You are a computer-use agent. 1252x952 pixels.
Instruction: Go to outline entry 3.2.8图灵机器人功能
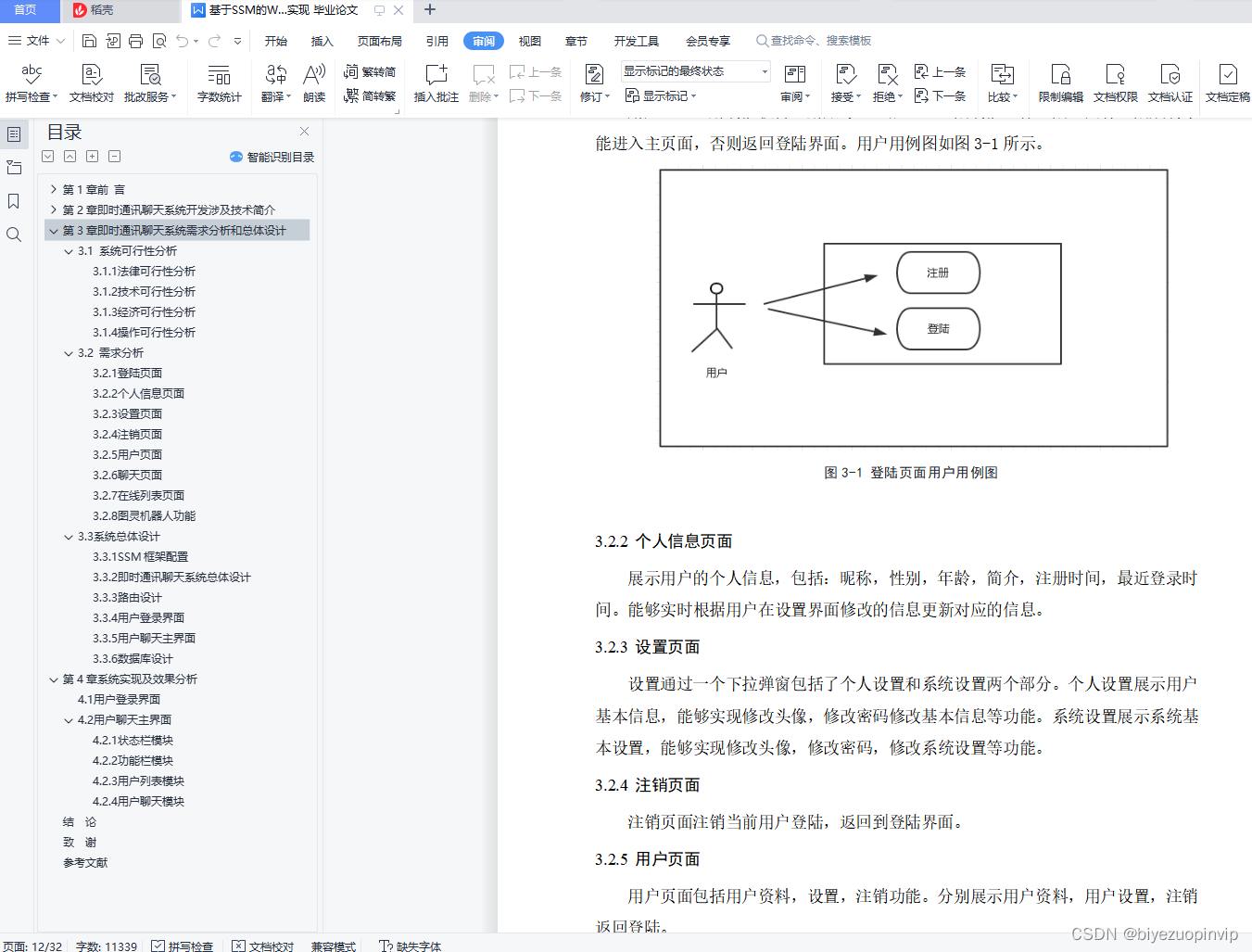(144, 515)
